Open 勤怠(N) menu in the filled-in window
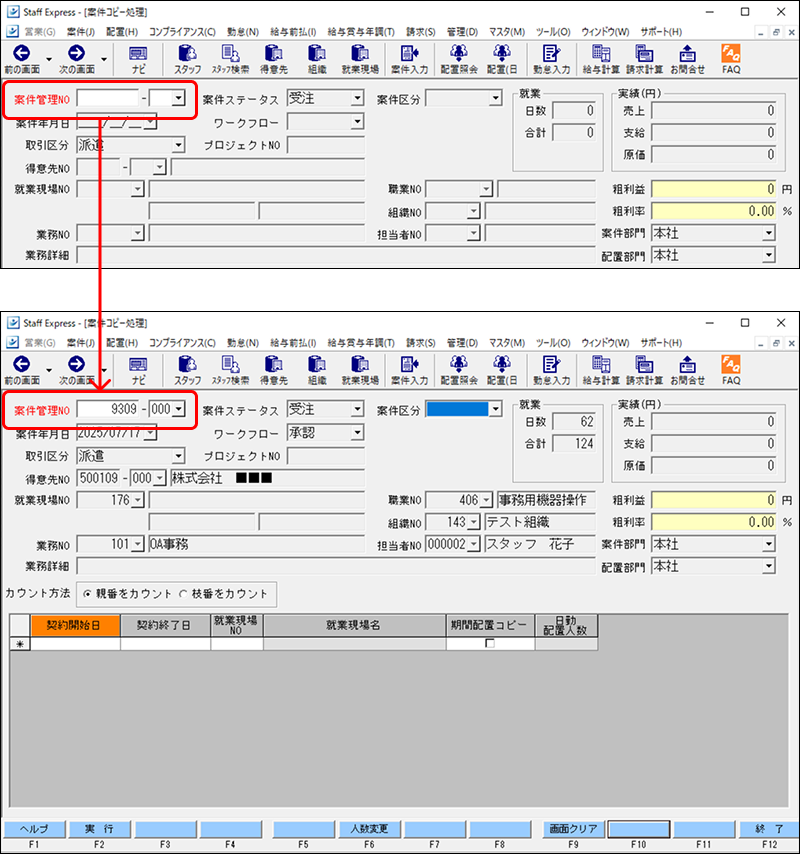Screen dimensions: 800x854 [x=243, y=343]
